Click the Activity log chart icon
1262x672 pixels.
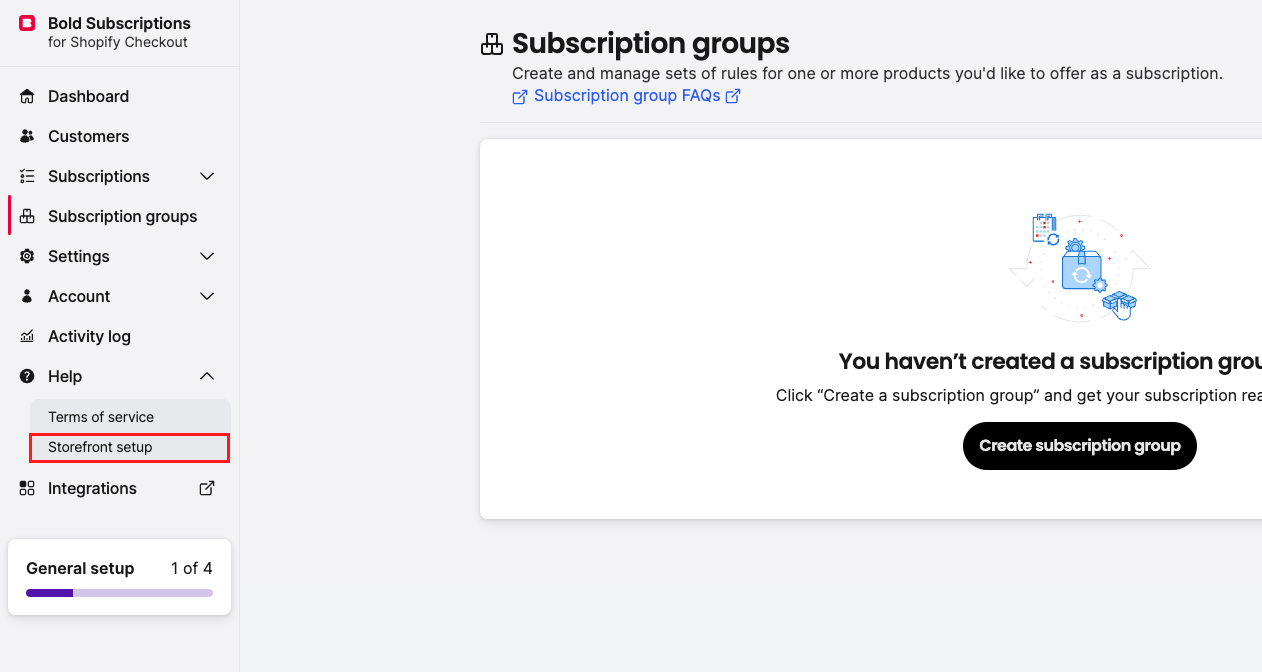click(x=26, y=336)
